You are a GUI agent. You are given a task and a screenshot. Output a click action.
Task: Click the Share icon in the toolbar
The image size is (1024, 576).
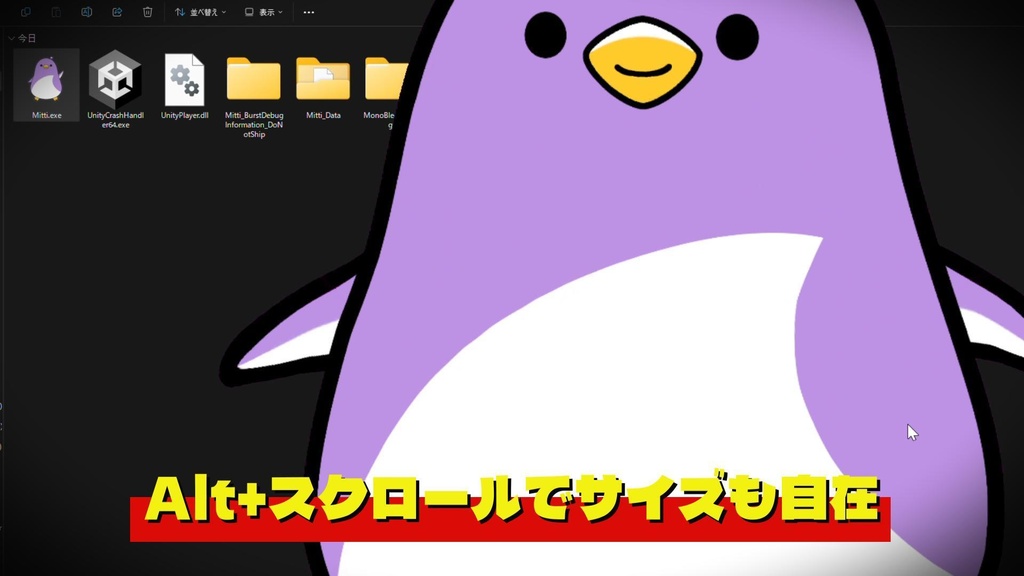pos(117,12)
